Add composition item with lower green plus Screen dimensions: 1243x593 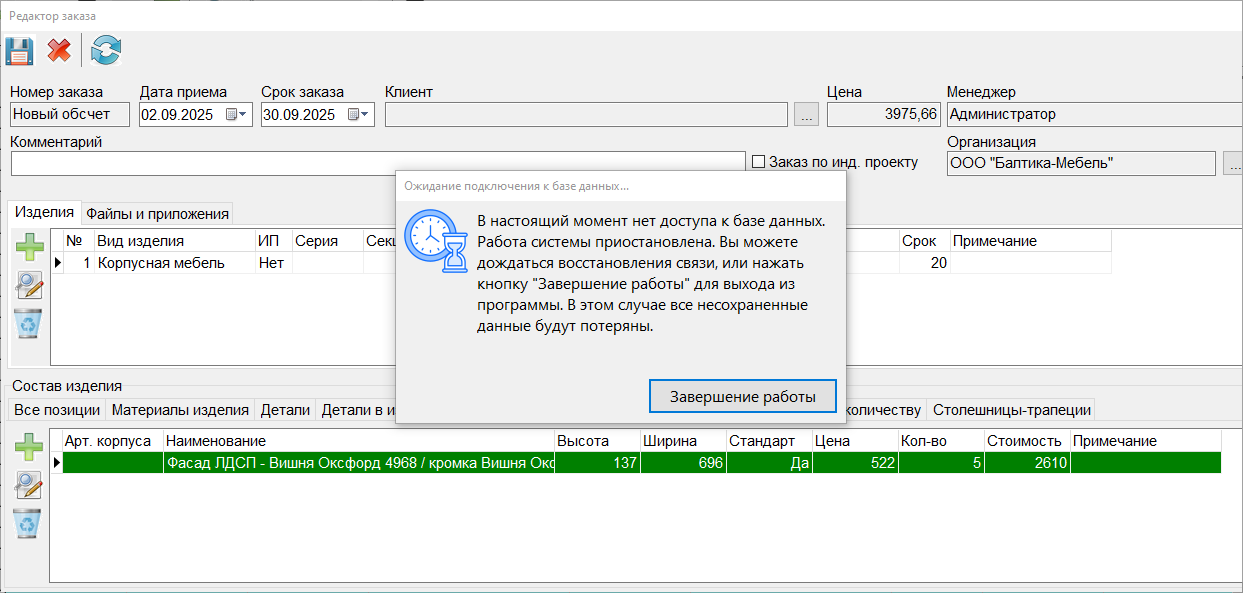point(29,447)
